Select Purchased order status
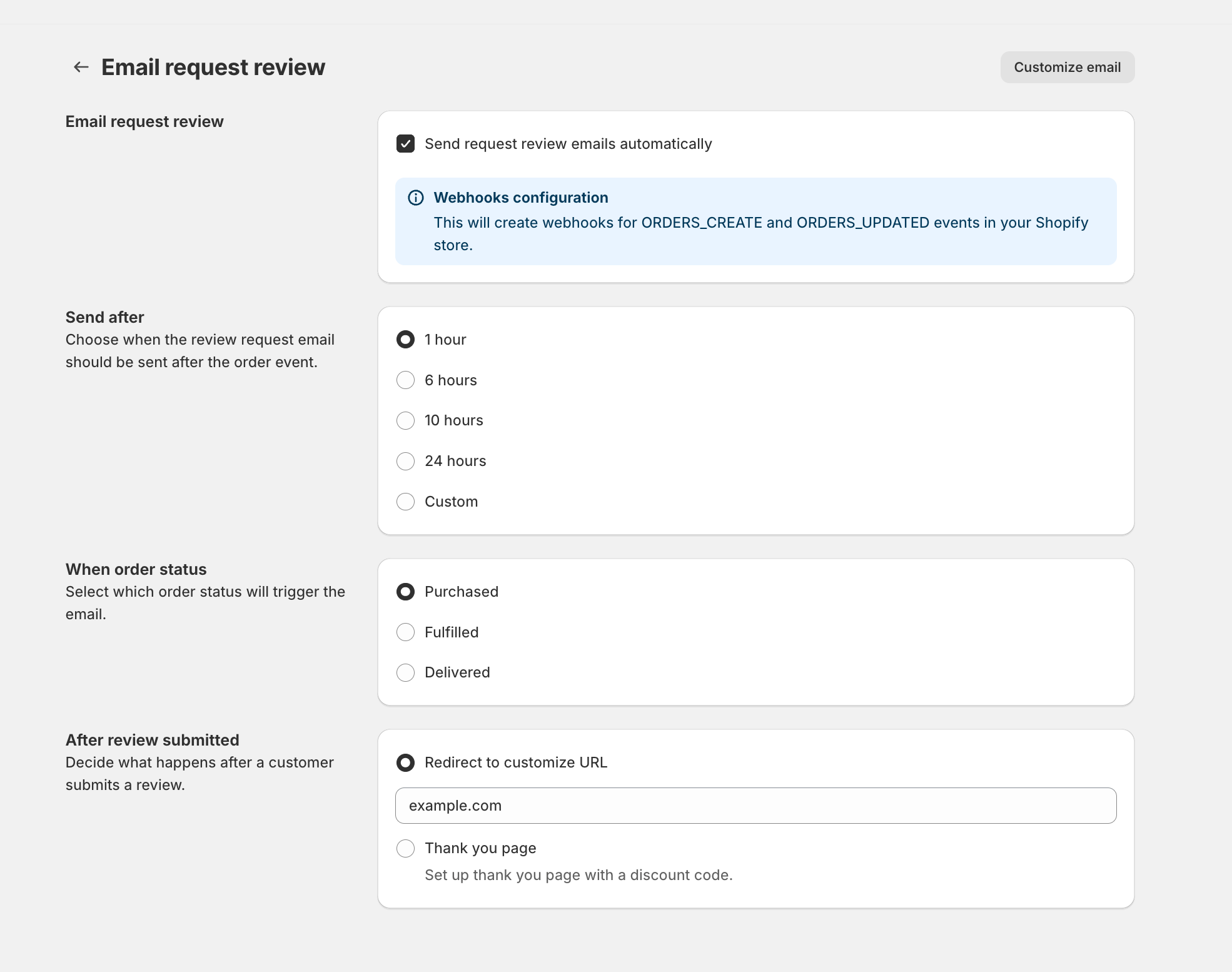The height and width of the screenshot is (972, 1232). 406,592
